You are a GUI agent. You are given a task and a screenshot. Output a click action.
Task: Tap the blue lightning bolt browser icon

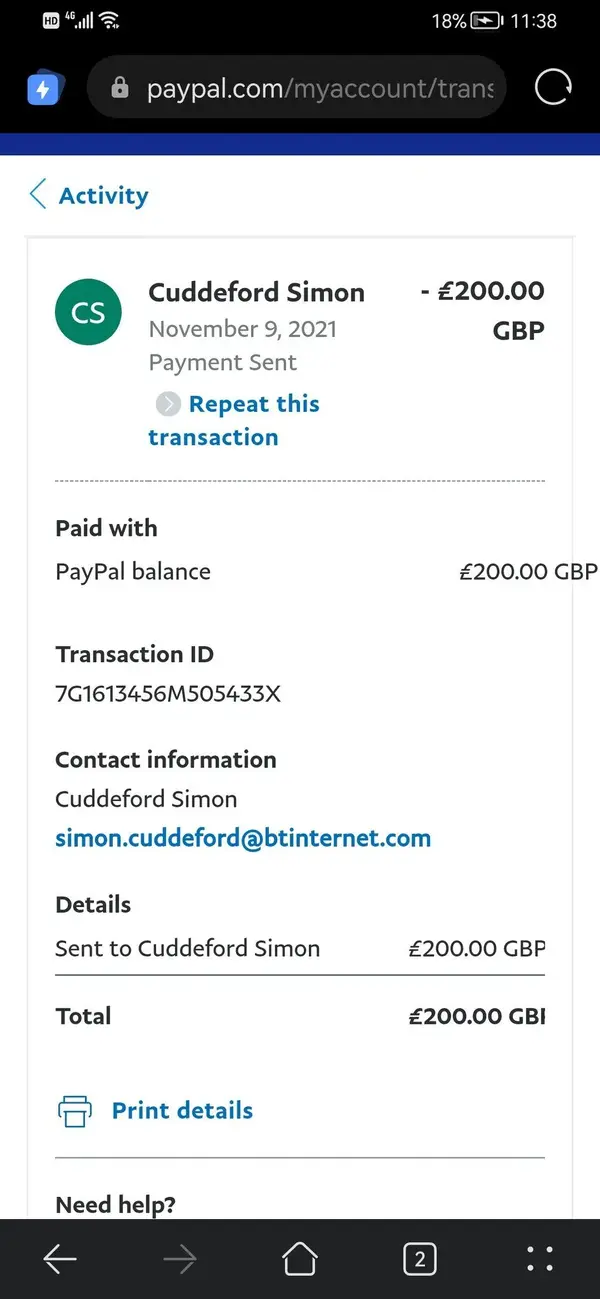tap(44, 89)
